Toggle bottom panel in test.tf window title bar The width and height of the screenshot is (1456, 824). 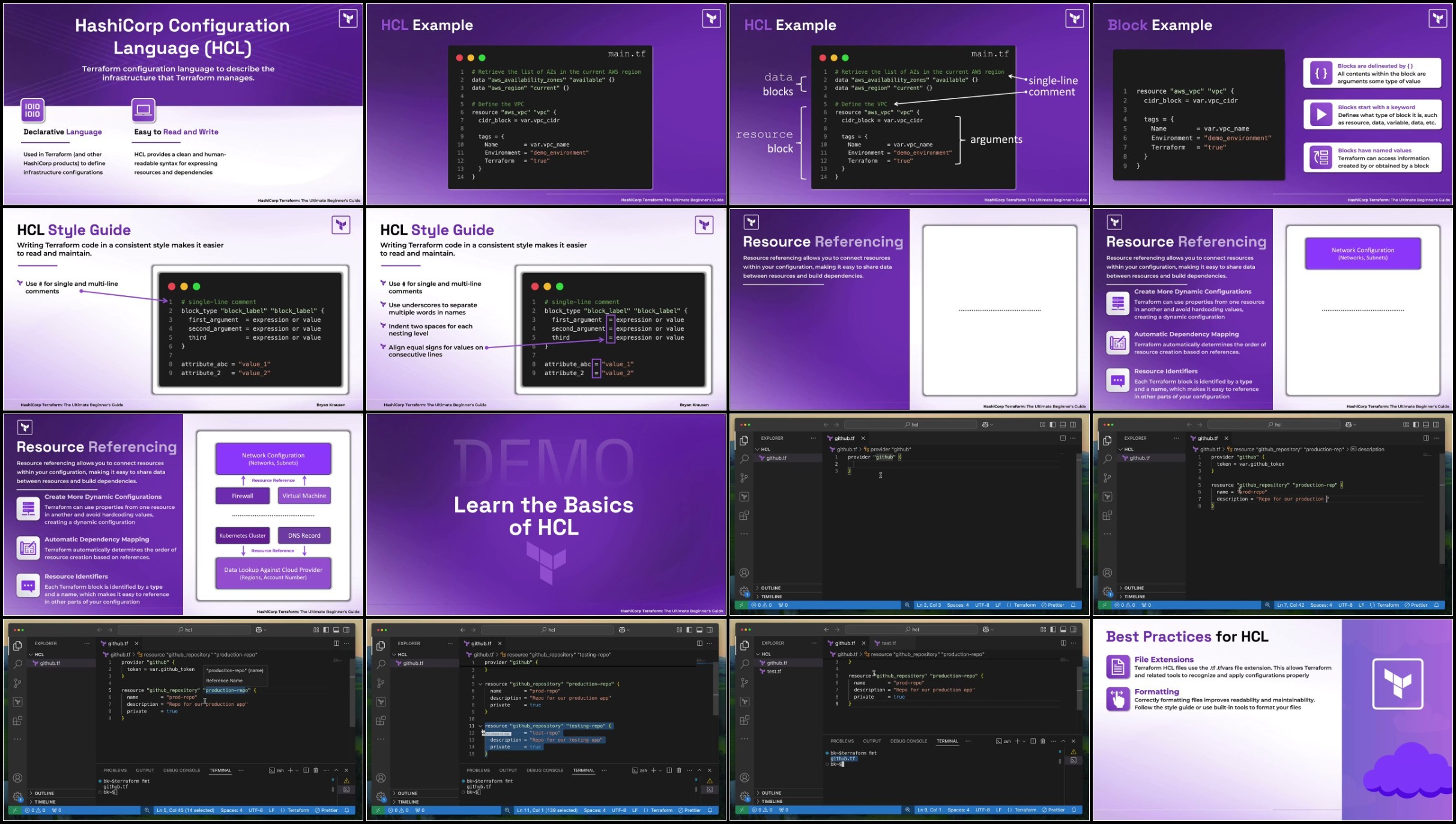click(x=1063, y=630)
